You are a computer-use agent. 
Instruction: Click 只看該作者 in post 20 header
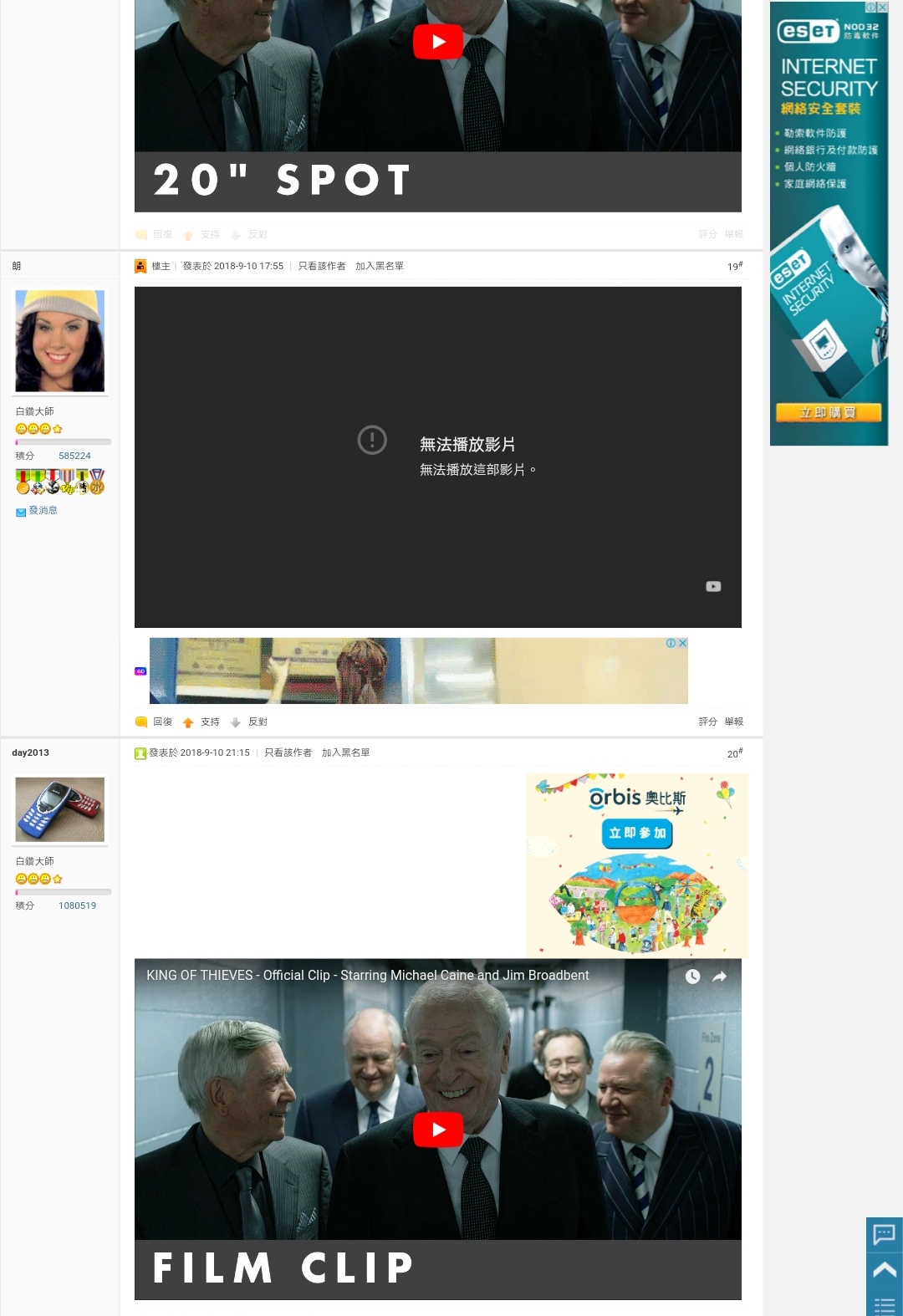[x=288, y=752]
